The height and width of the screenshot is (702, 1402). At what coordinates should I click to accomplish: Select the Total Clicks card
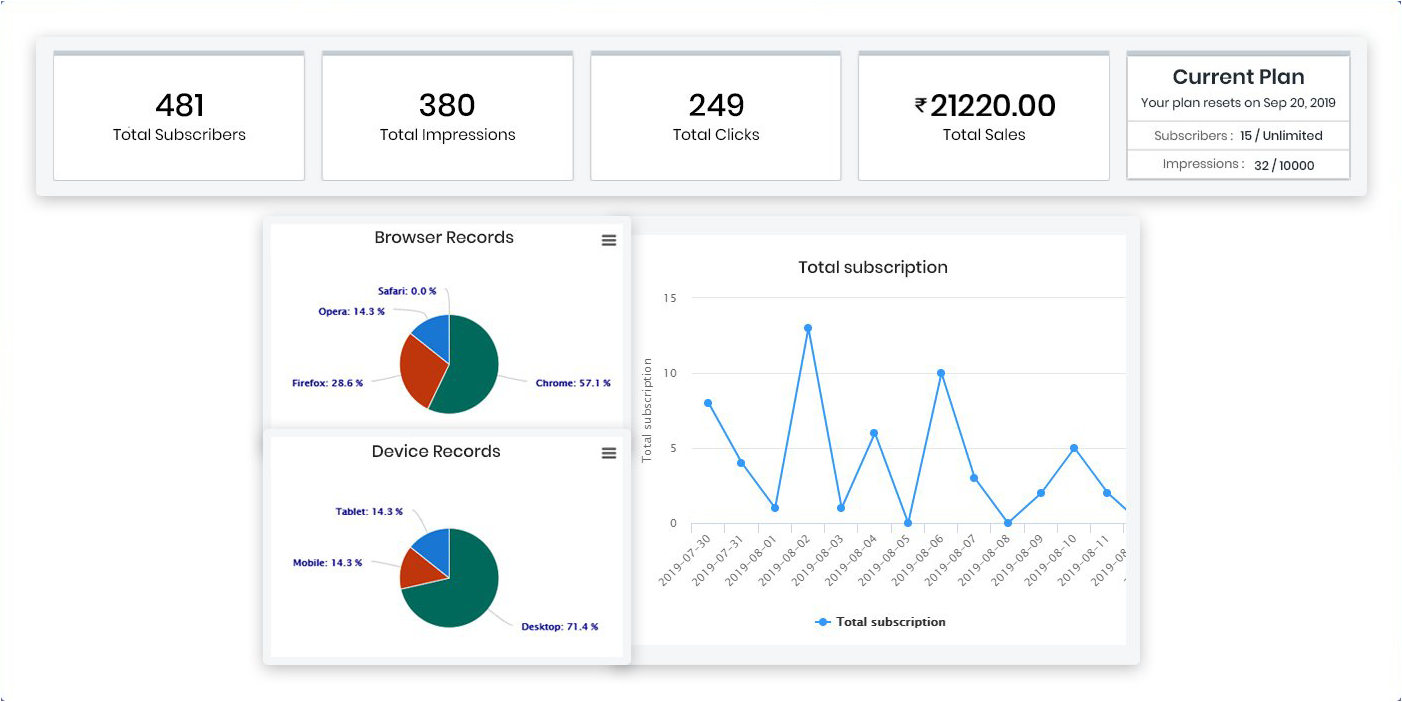pos(716,117)
